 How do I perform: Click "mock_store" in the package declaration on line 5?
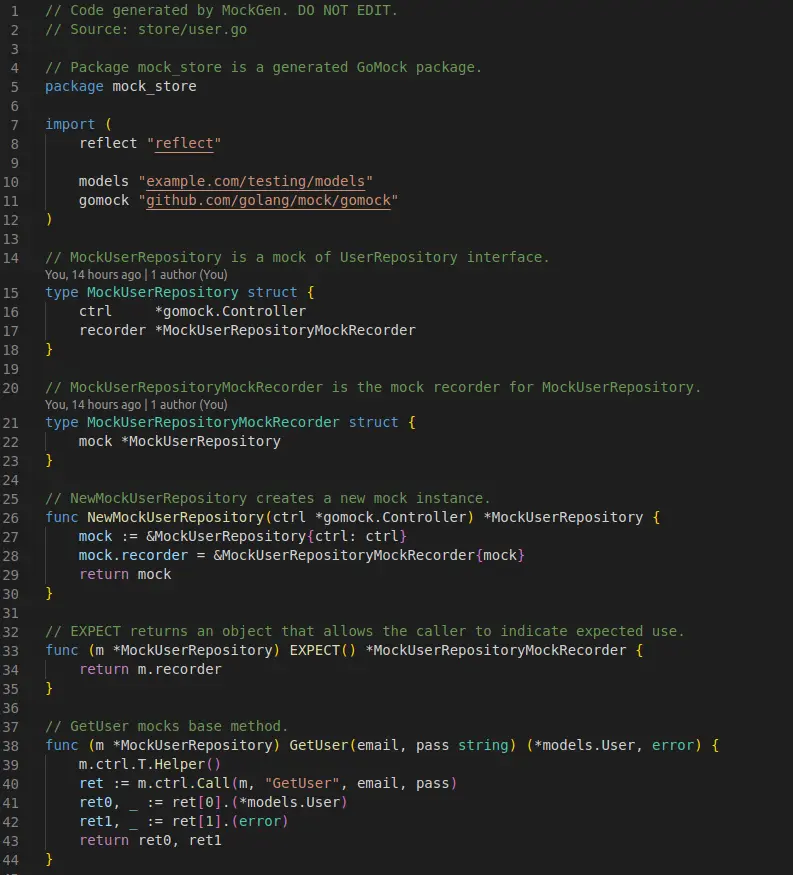coord(155,86)
